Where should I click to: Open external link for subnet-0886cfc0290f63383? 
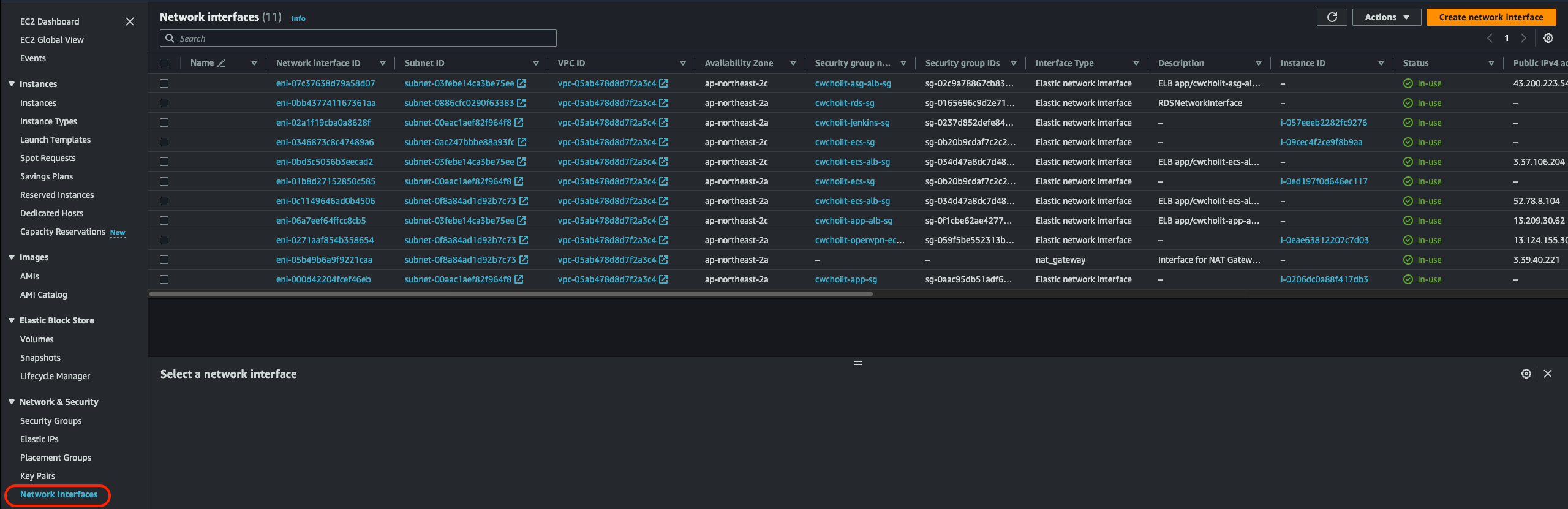click(521, 103)
